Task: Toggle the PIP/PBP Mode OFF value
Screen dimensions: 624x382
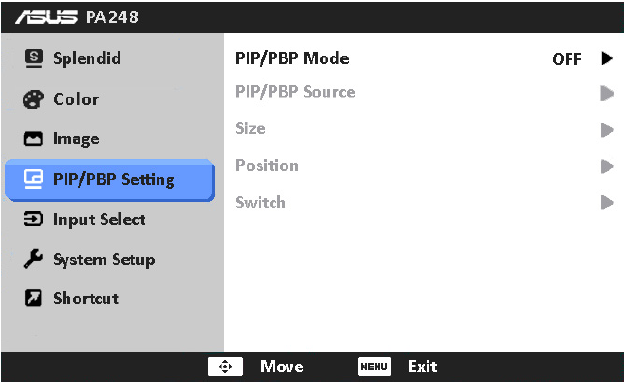Action: (567, 59)
